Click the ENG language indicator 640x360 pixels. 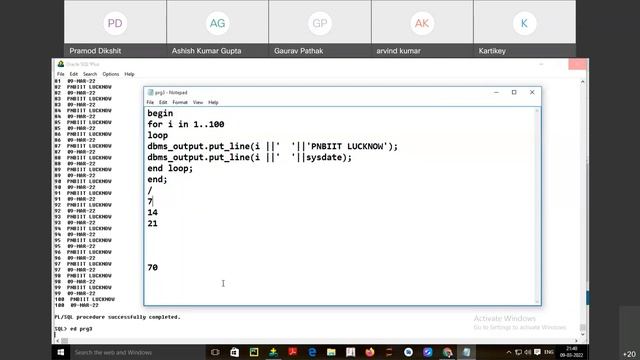tap(549, 352)
